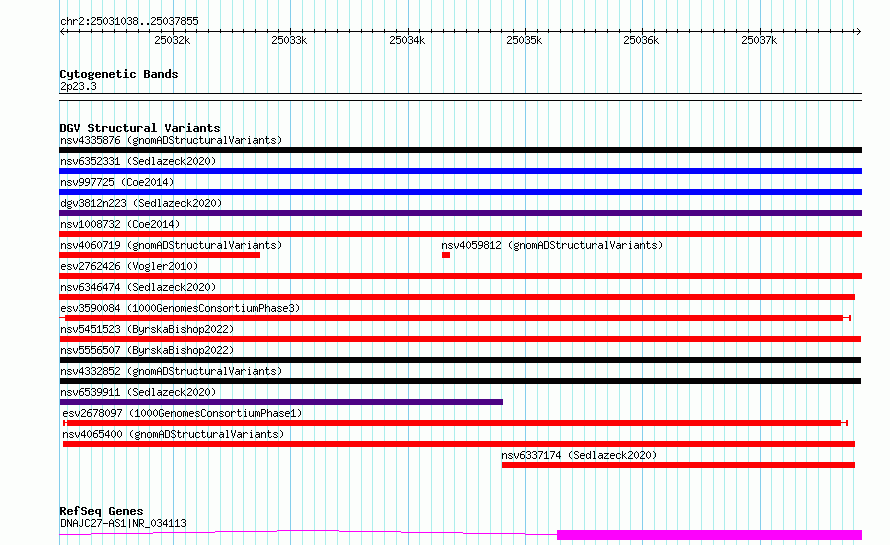Click the thin magenta intron line of DNAJC27-AS1

click(308, 531)
